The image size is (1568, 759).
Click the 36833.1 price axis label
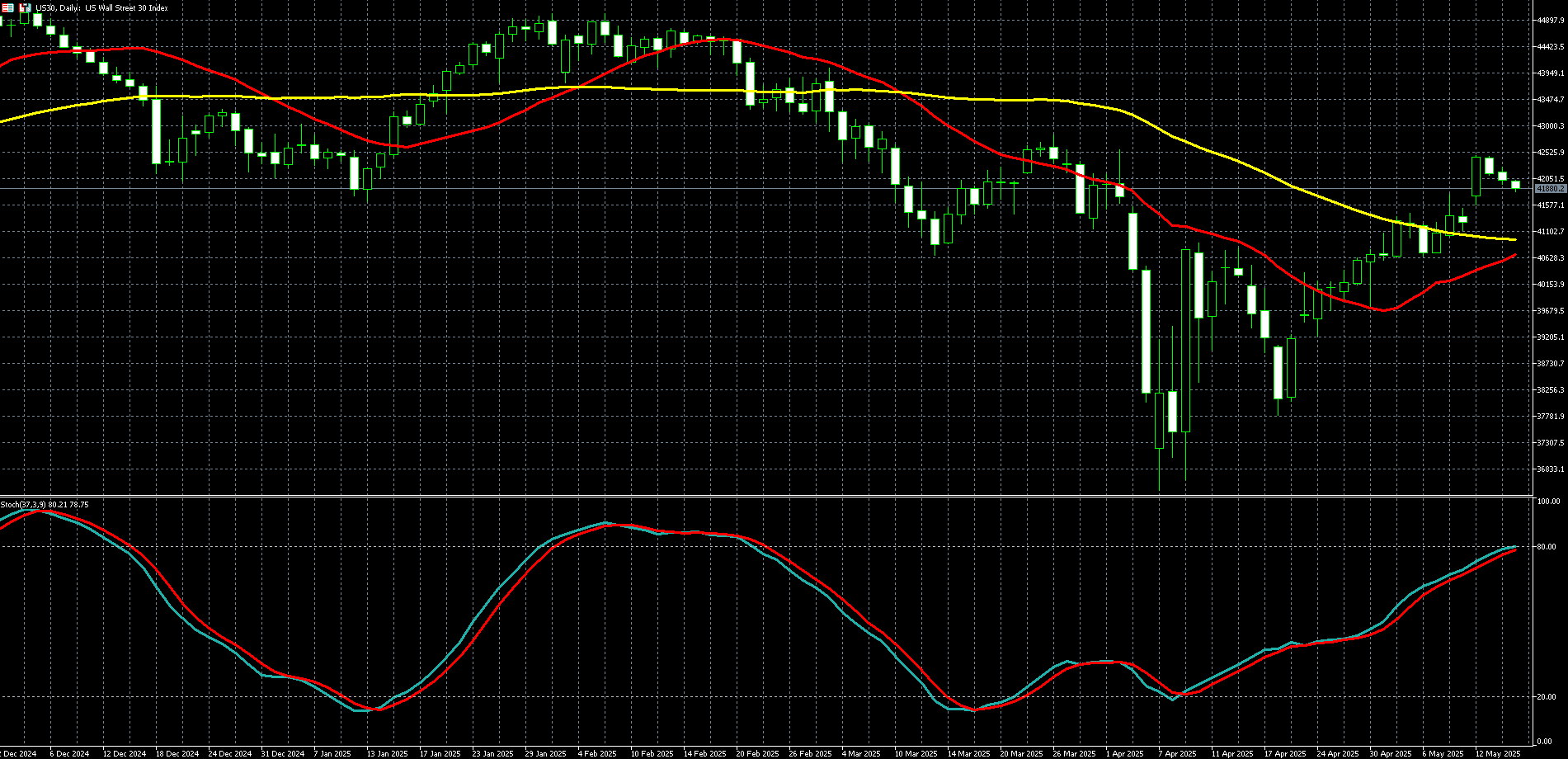point(1551,469)
